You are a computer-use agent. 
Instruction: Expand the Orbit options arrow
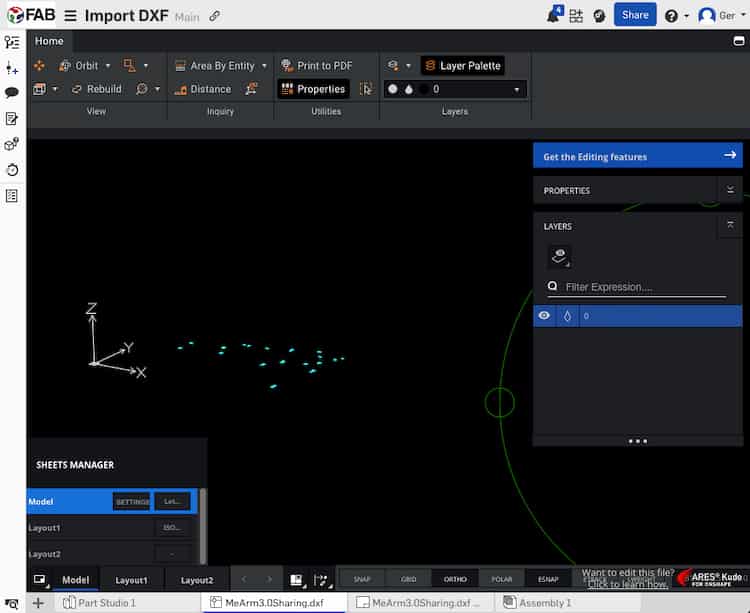click(x=108, y=66)
